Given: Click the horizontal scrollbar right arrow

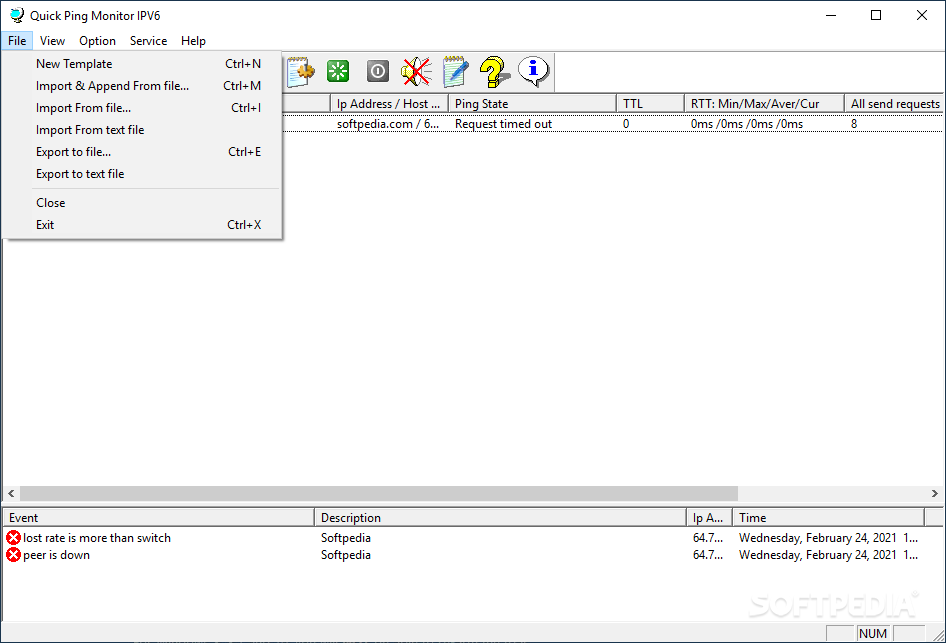Looking at the screenshot, I should pyautogui.click(x=935, y=493).
